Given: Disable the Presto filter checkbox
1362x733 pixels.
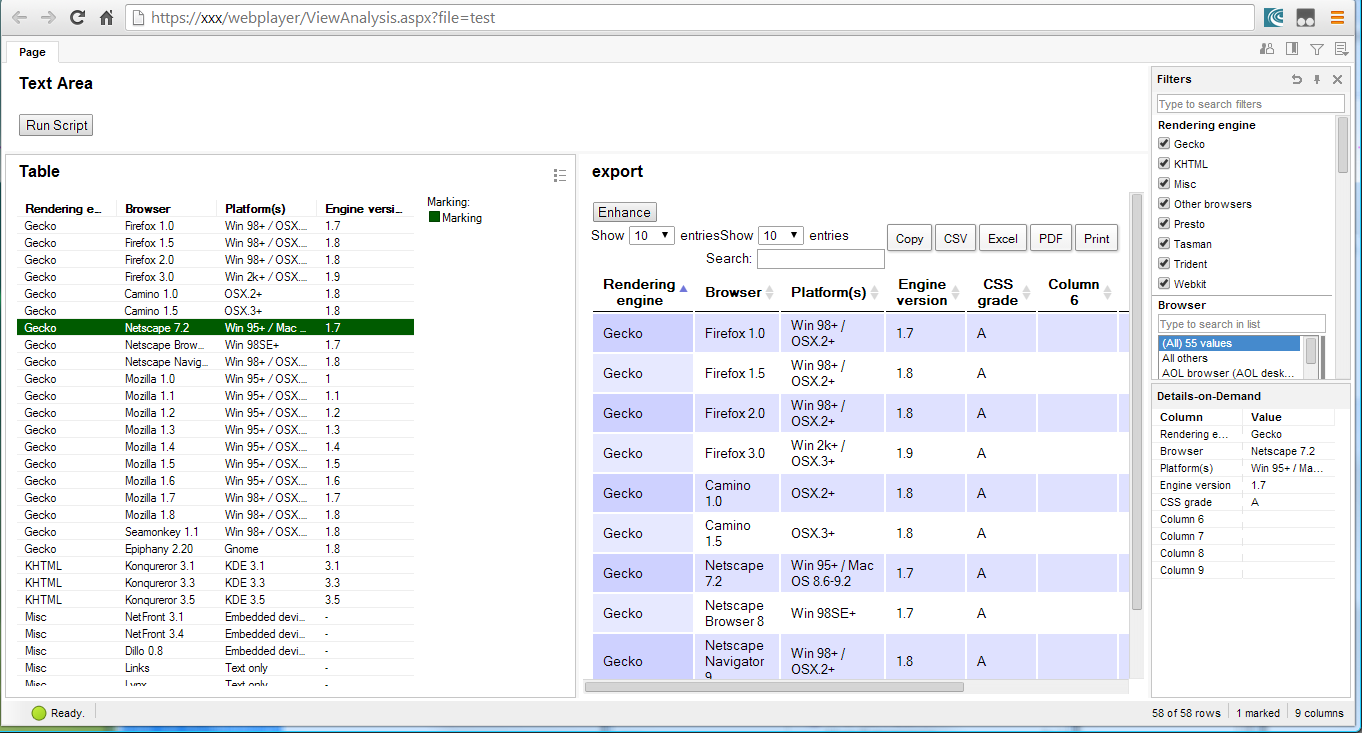Looking at the screenshot, I should [1164, 224].
